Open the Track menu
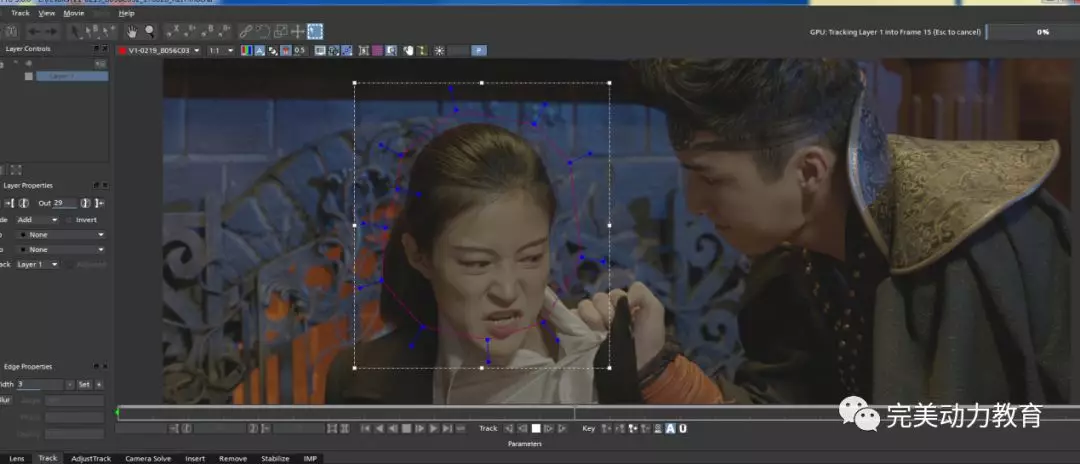 pos(21,13)
